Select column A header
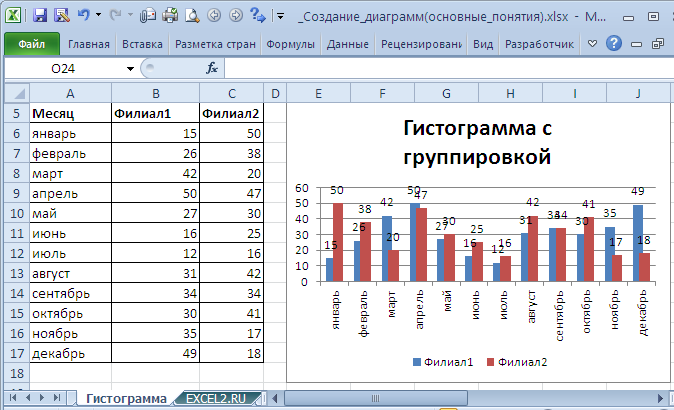Screen dimensions: 674x410 tap(70, 93)
